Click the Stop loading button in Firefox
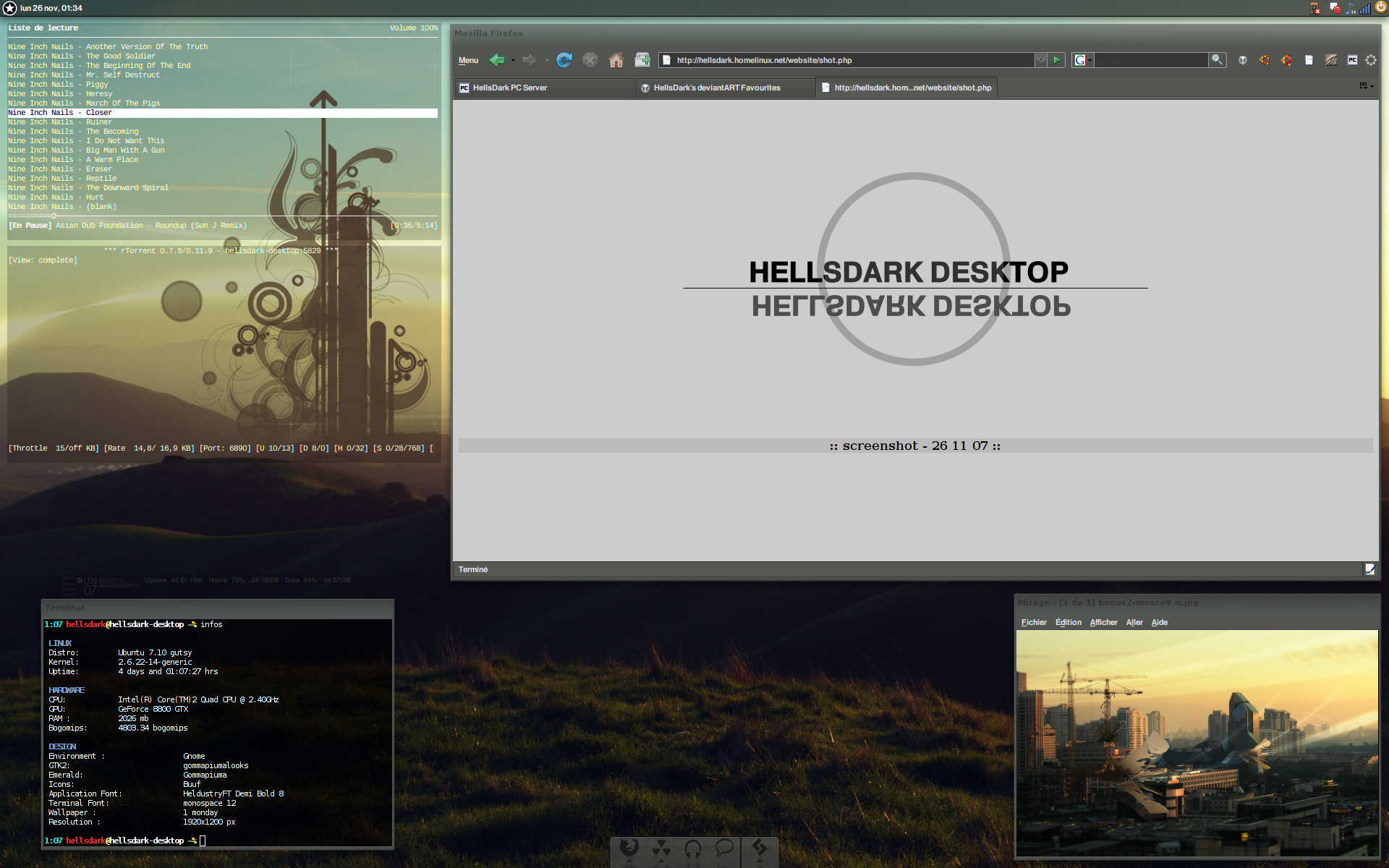Viewport: 1389px width, 868px height. (590, 60)
